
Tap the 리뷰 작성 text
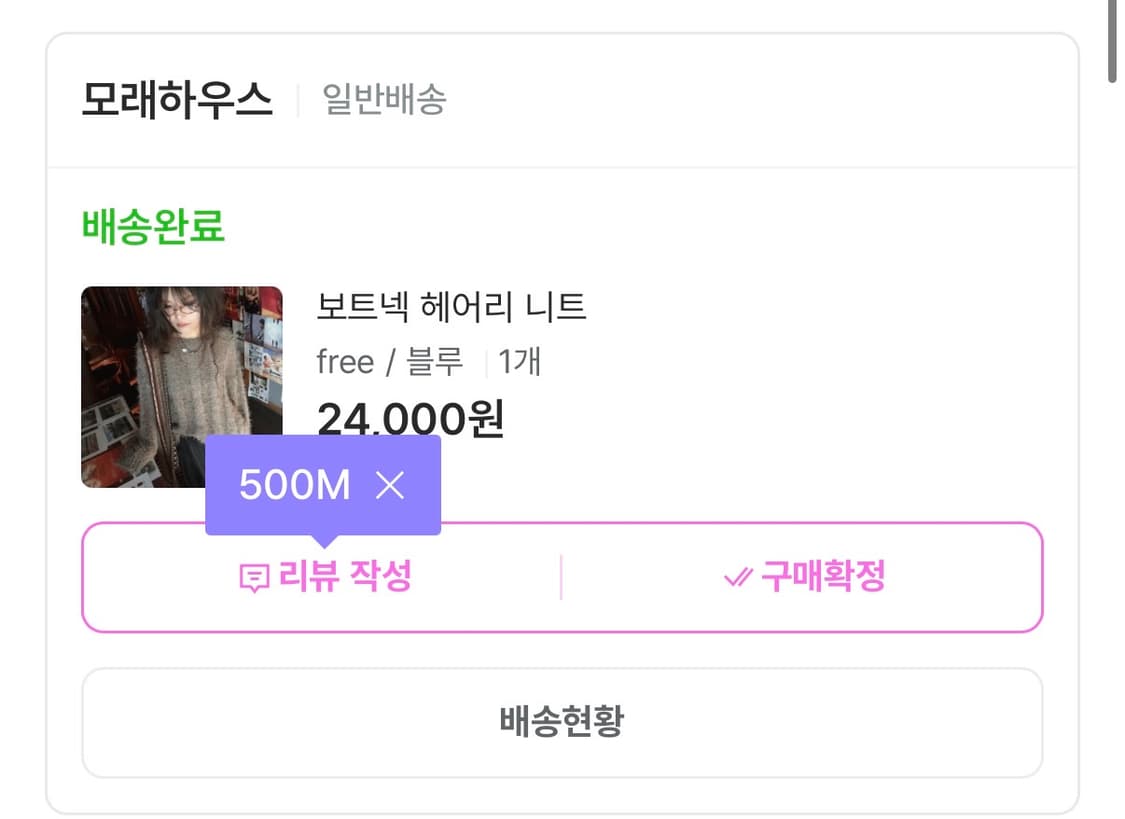[x=345, y=577]
